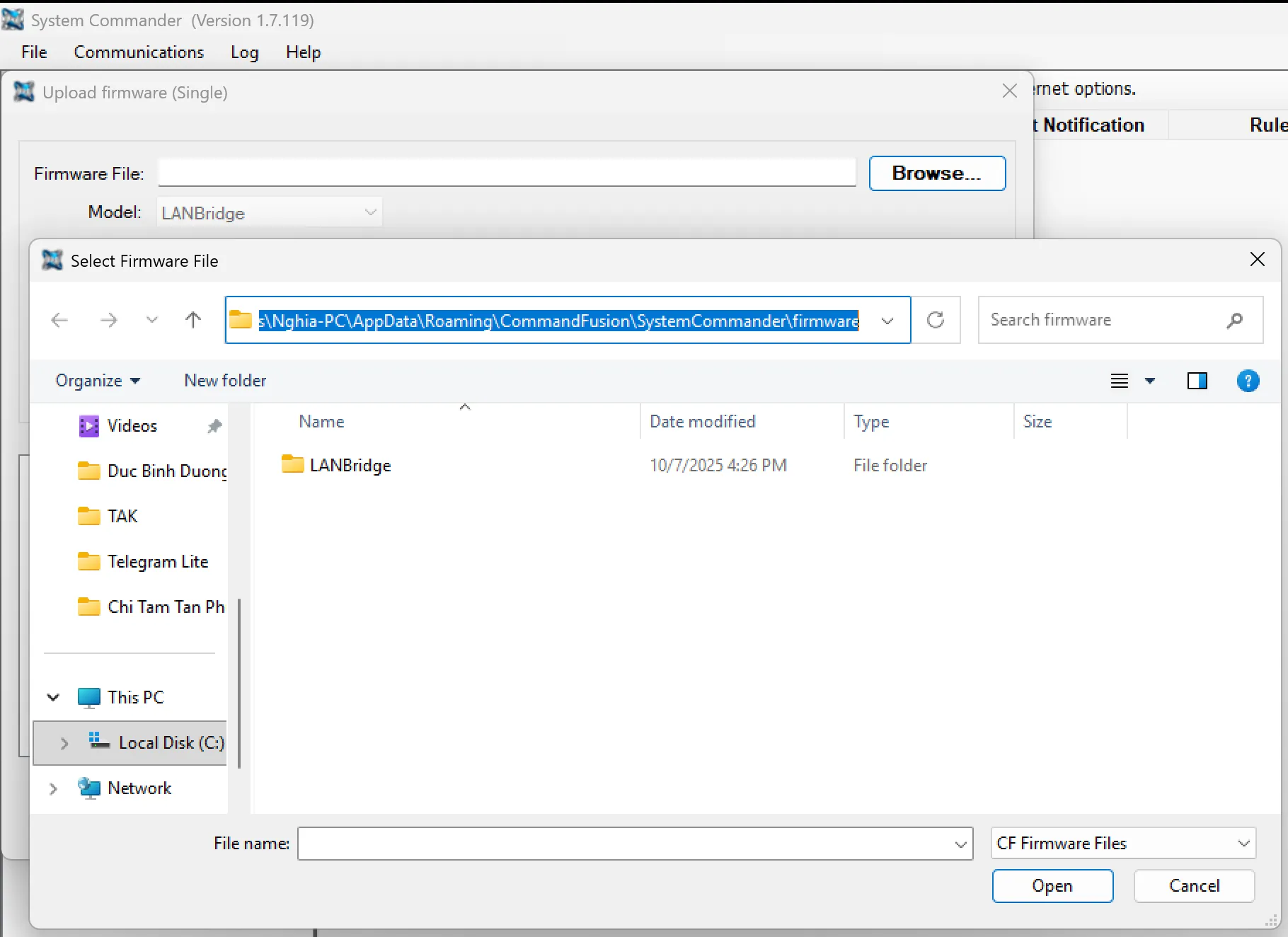Expand the recent locations dropdown
This screenshot has height=937, width=1288.
tap(151, 321)
